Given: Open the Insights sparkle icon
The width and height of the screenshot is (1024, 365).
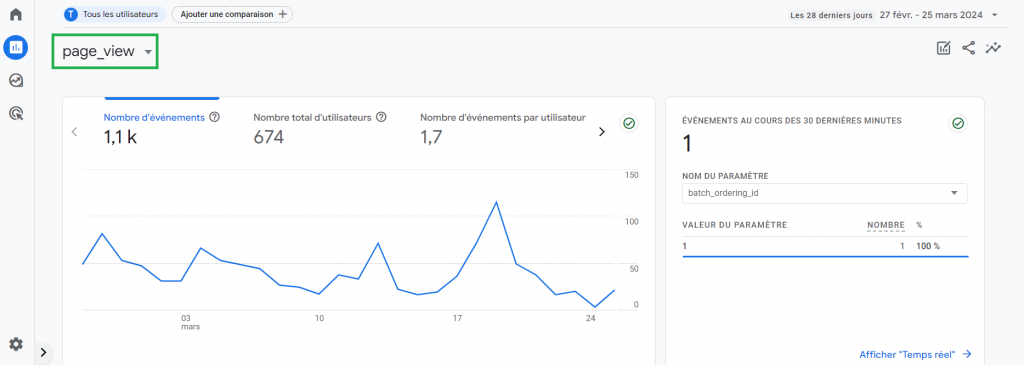Looking at the screenshot, I should click(993, 48).
